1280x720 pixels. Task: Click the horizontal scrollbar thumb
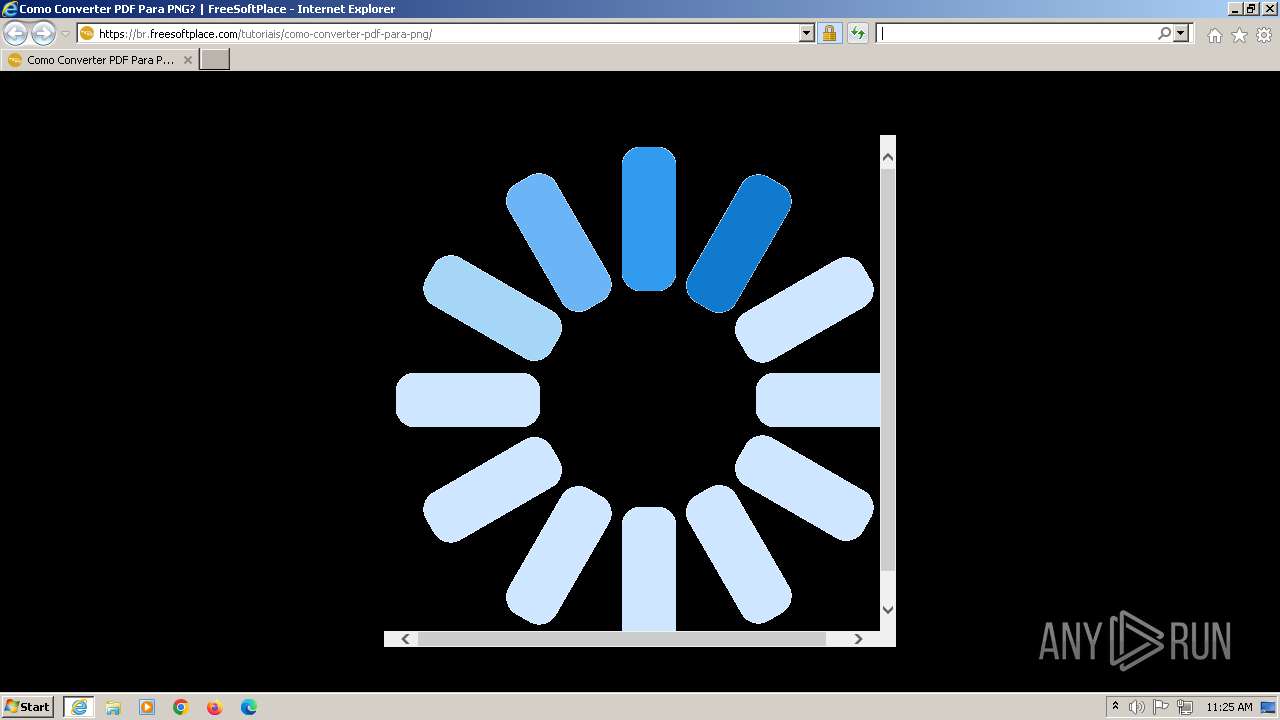coord(622,639)
